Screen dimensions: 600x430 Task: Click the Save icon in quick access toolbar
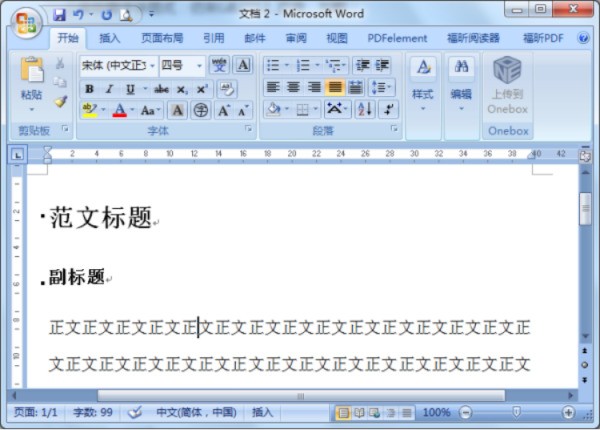tap(60, 15)
